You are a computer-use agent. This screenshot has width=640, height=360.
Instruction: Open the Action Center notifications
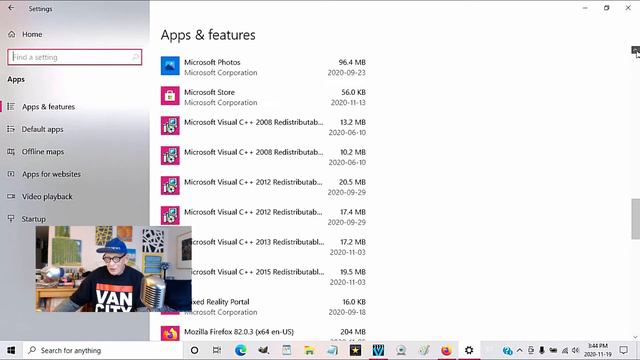[624, 350]
